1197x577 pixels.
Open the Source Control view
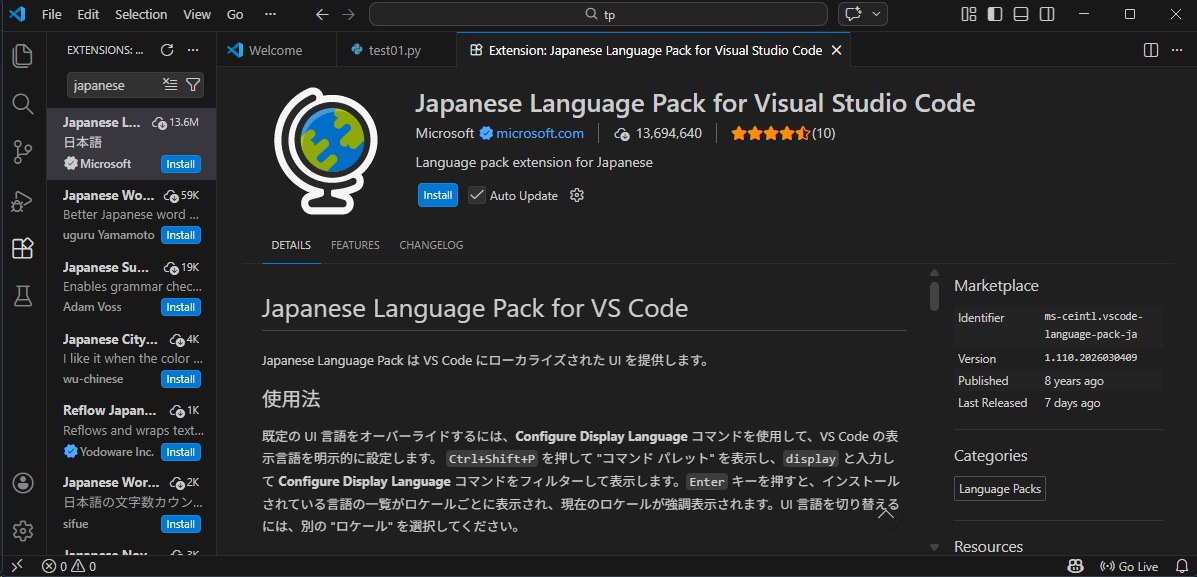point(22,152)
